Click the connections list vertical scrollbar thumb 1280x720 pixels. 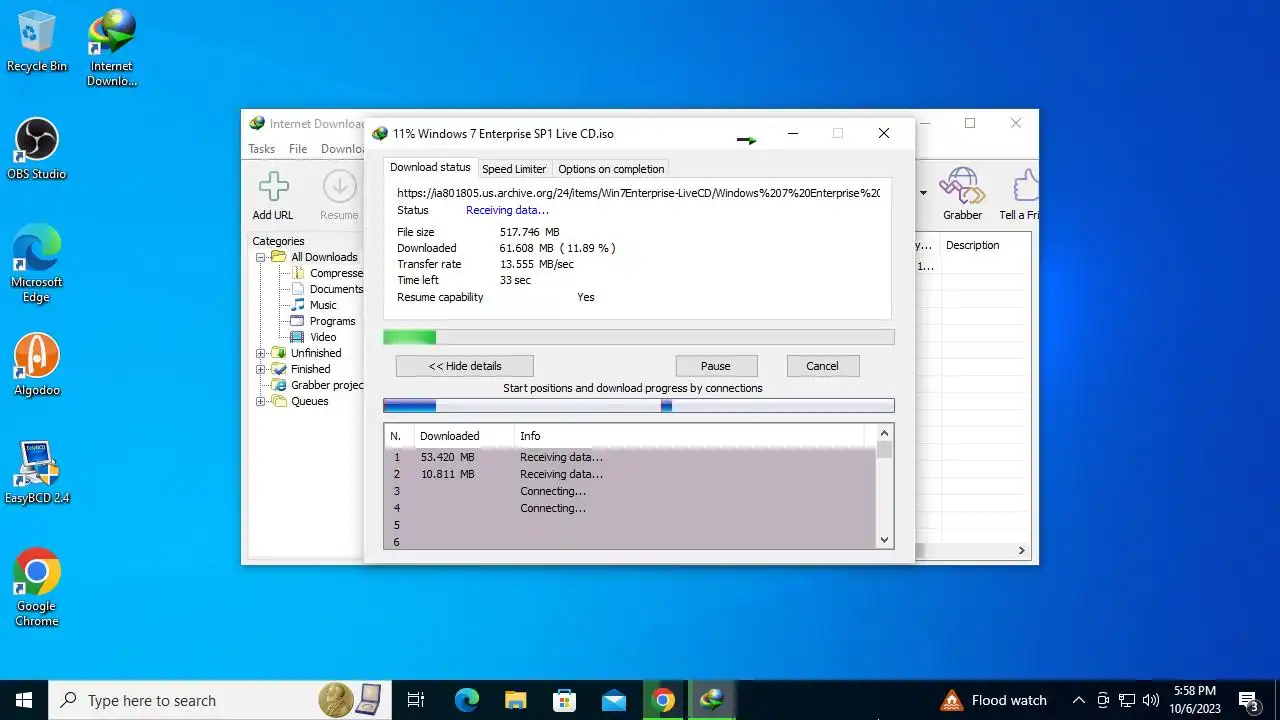pos(884,449)
